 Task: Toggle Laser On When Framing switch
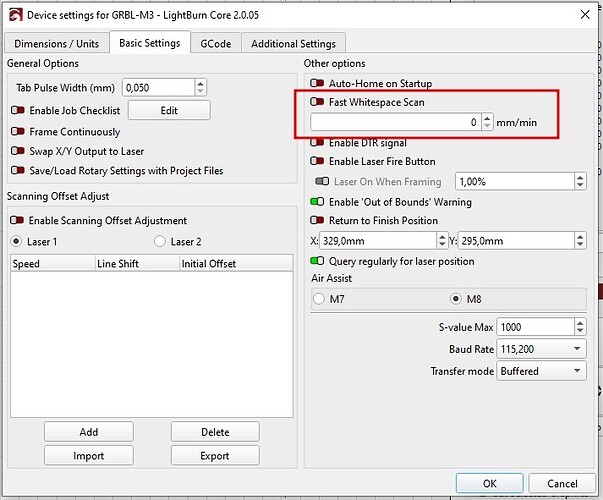pos(322,181)
